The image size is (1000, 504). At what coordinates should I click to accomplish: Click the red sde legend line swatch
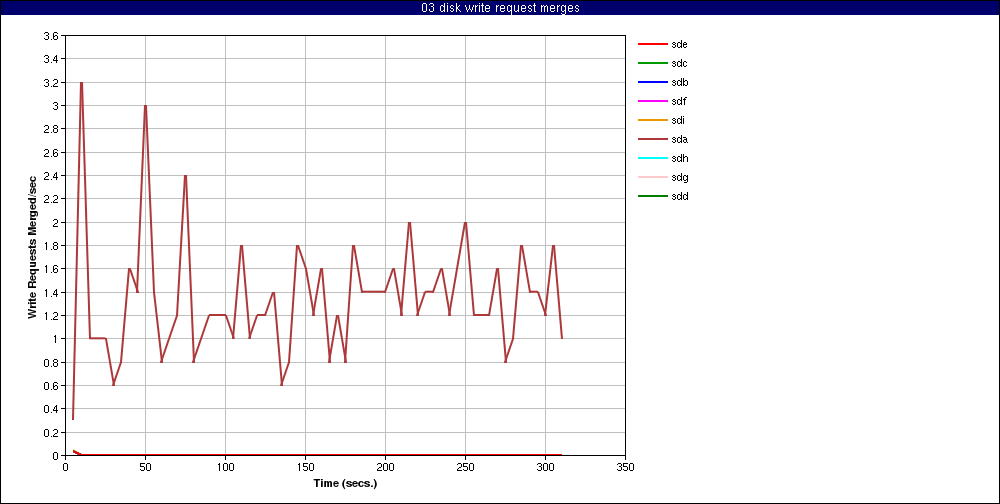pos(652,45)
